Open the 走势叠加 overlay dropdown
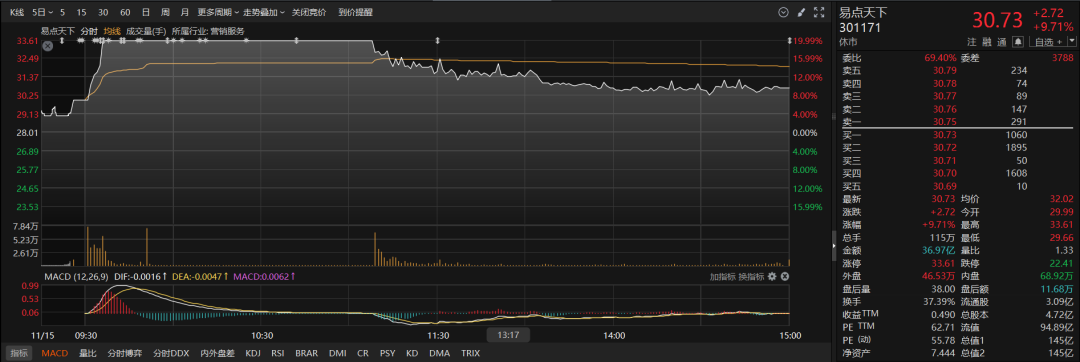Image resolution: width=1080 pixels, height=362 pixels. point(264,12)
